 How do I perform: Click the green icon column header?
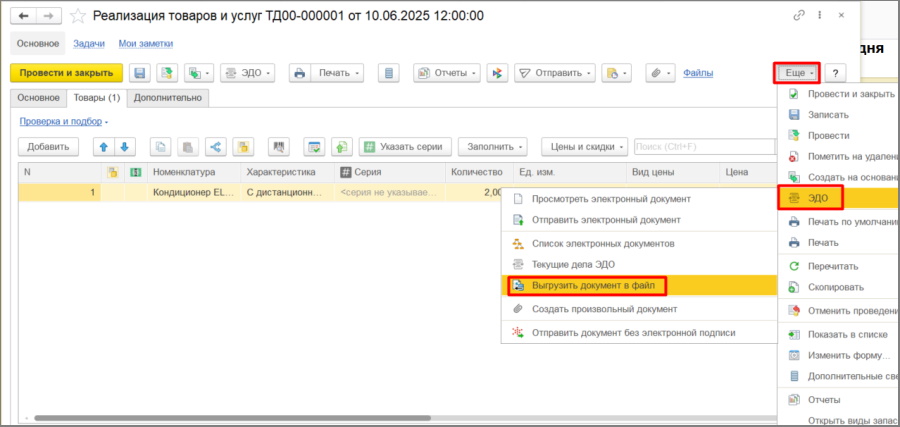pos(135,172)
